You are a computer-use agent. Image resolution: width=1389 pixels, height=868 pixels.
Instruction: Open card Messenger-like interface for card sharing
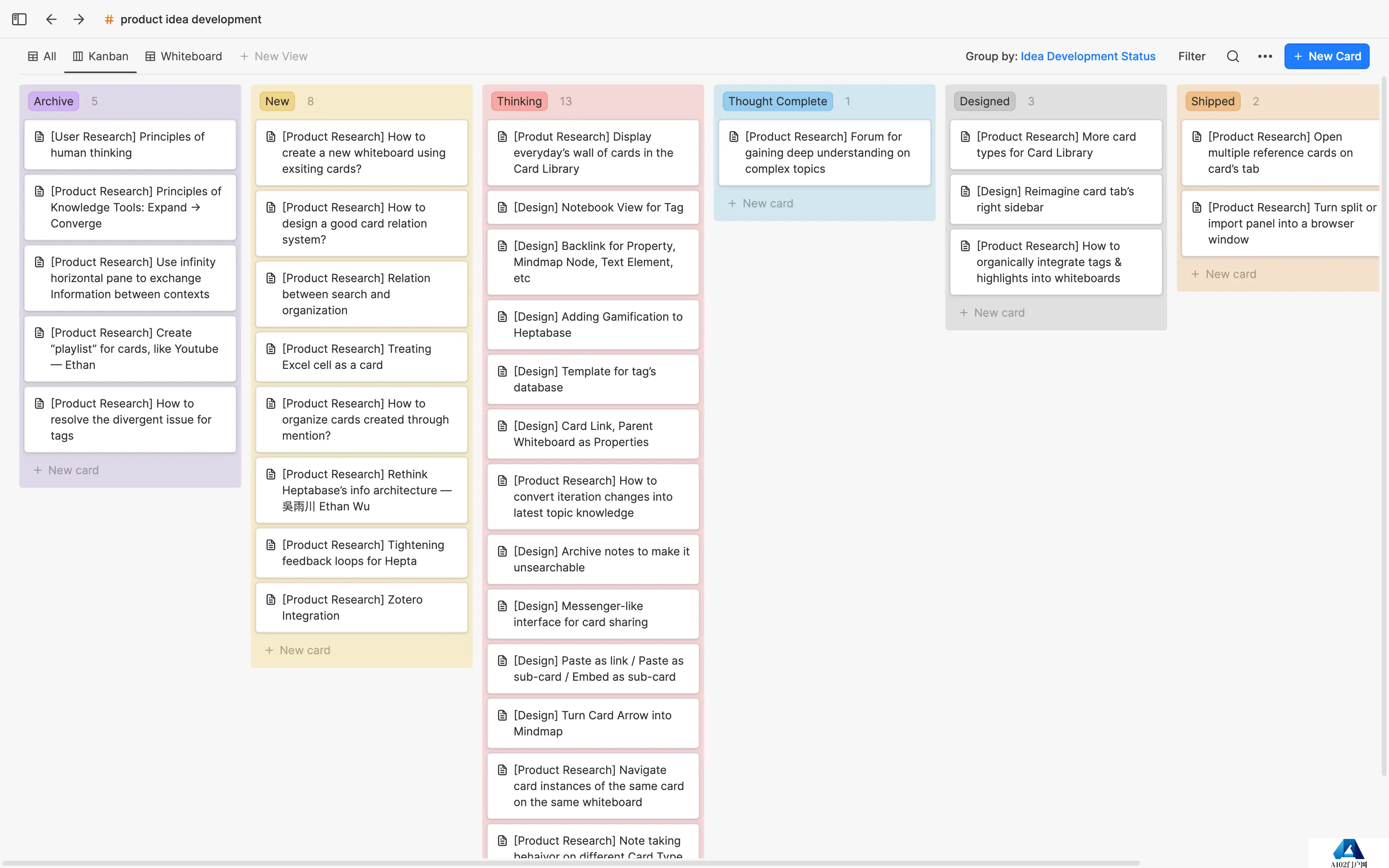[x=593, y=614]
